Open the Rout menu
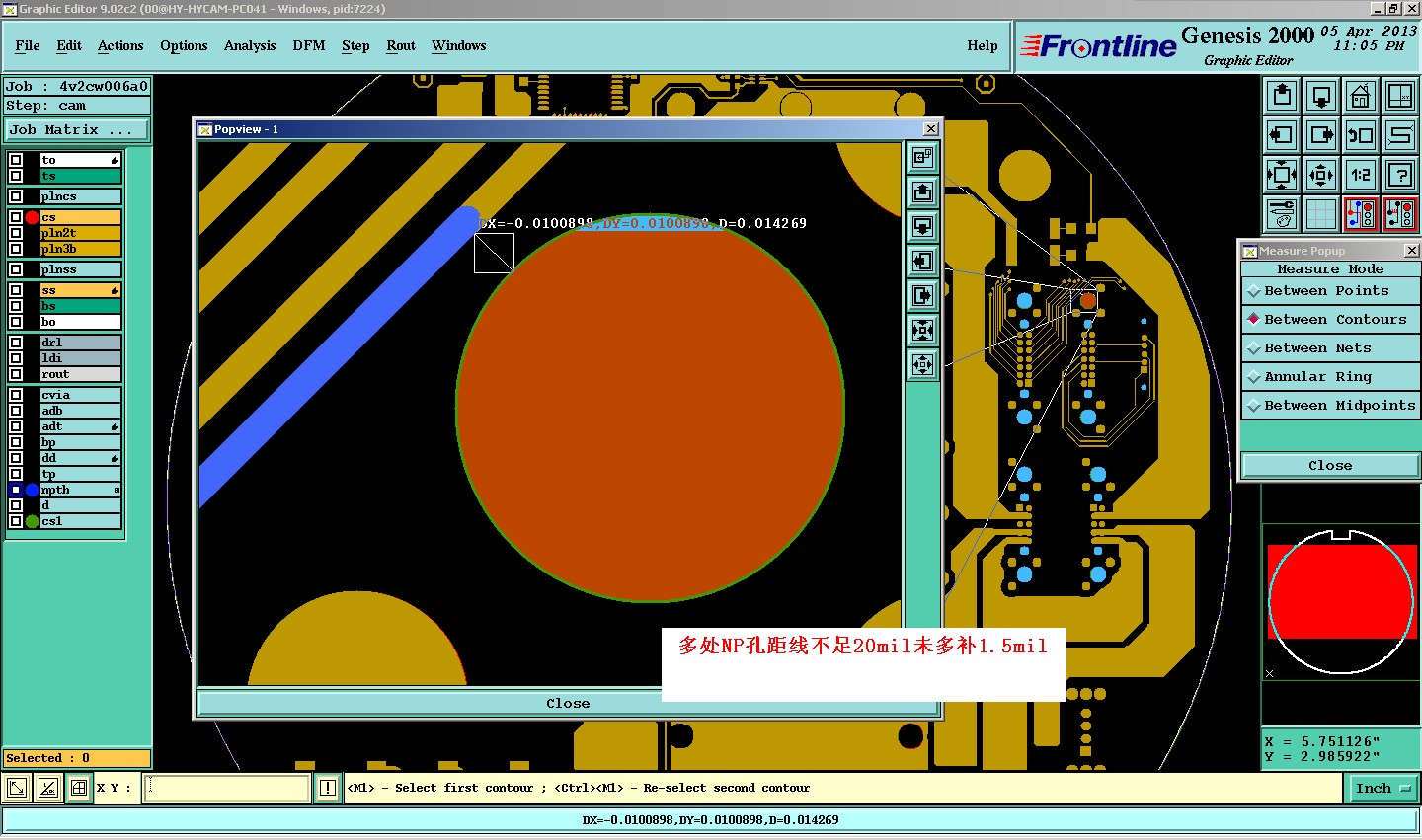 tap(401, 46)
